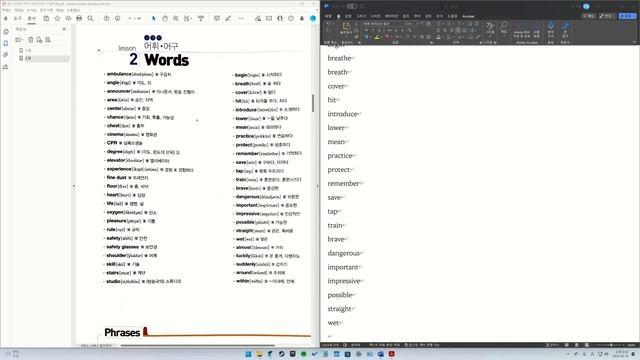The width and height of the screenshot is (640, 360).
Task: Select bookmark 2과 in Acrobat
Action: click(x=28, y=58)
